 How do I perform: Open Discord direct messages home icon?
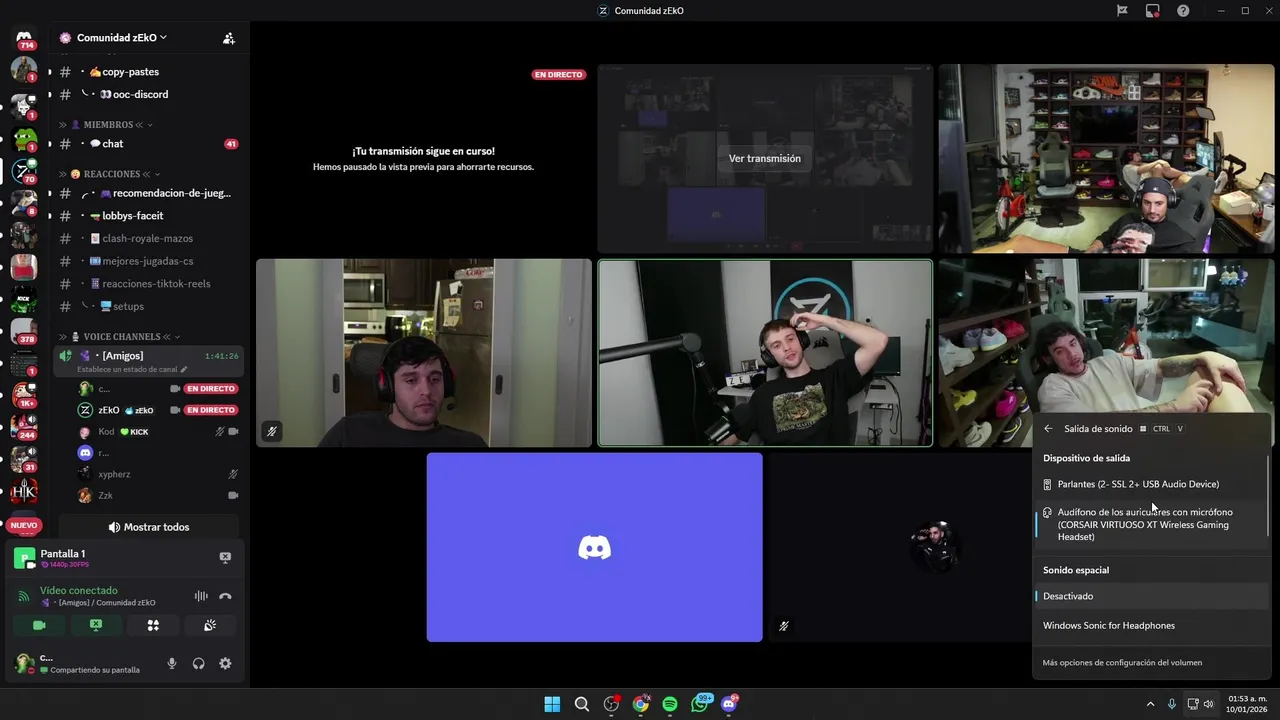(x=24, y=37)
